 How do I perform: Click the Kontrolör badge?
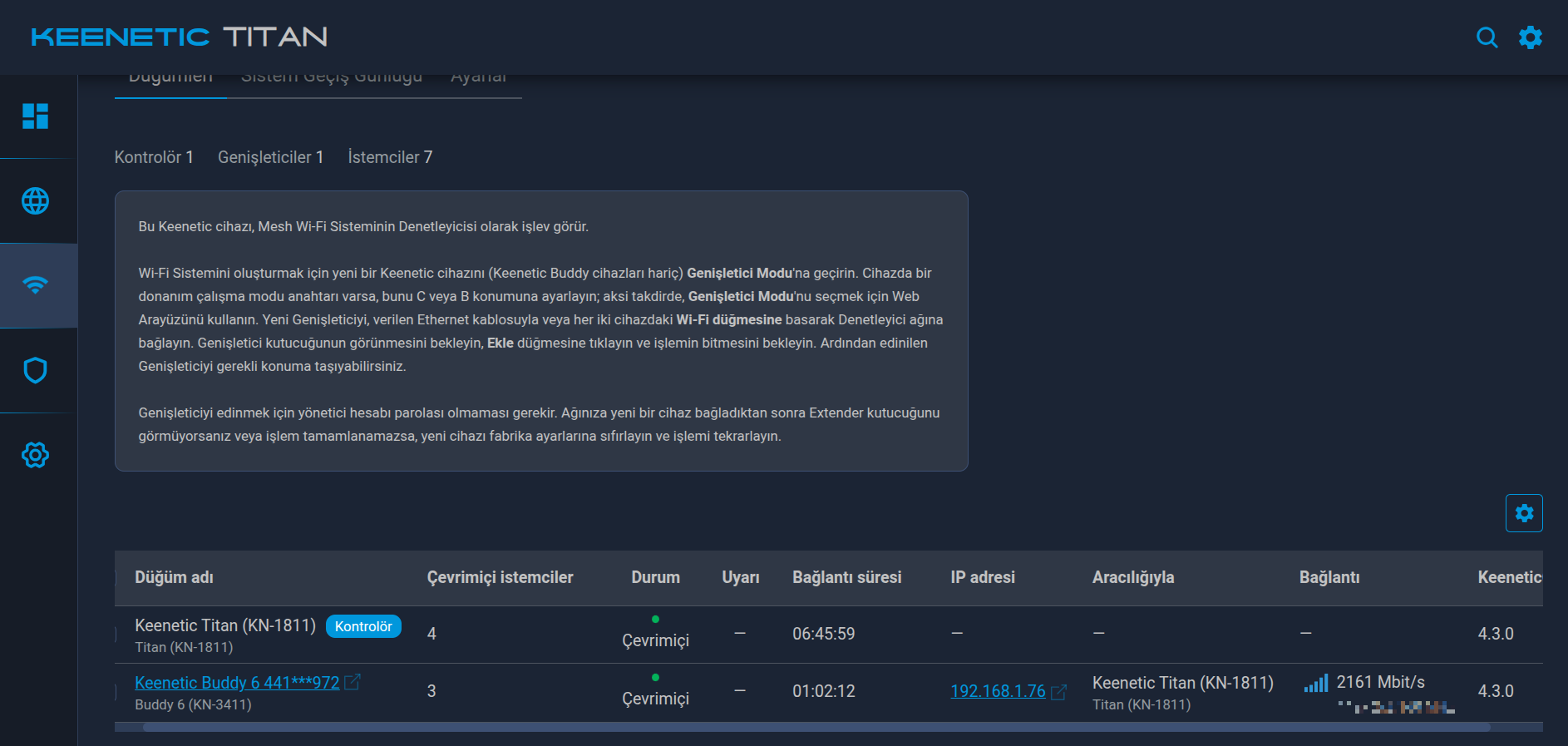(363, 626)
